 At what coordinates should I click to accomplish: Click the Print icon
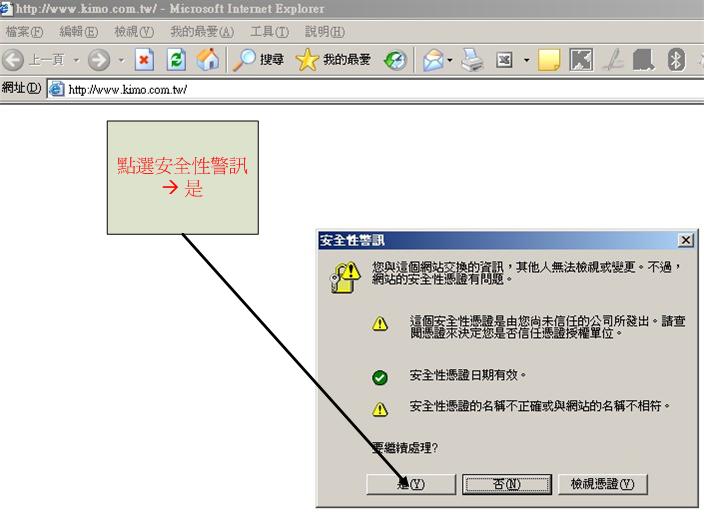(473, 60)
